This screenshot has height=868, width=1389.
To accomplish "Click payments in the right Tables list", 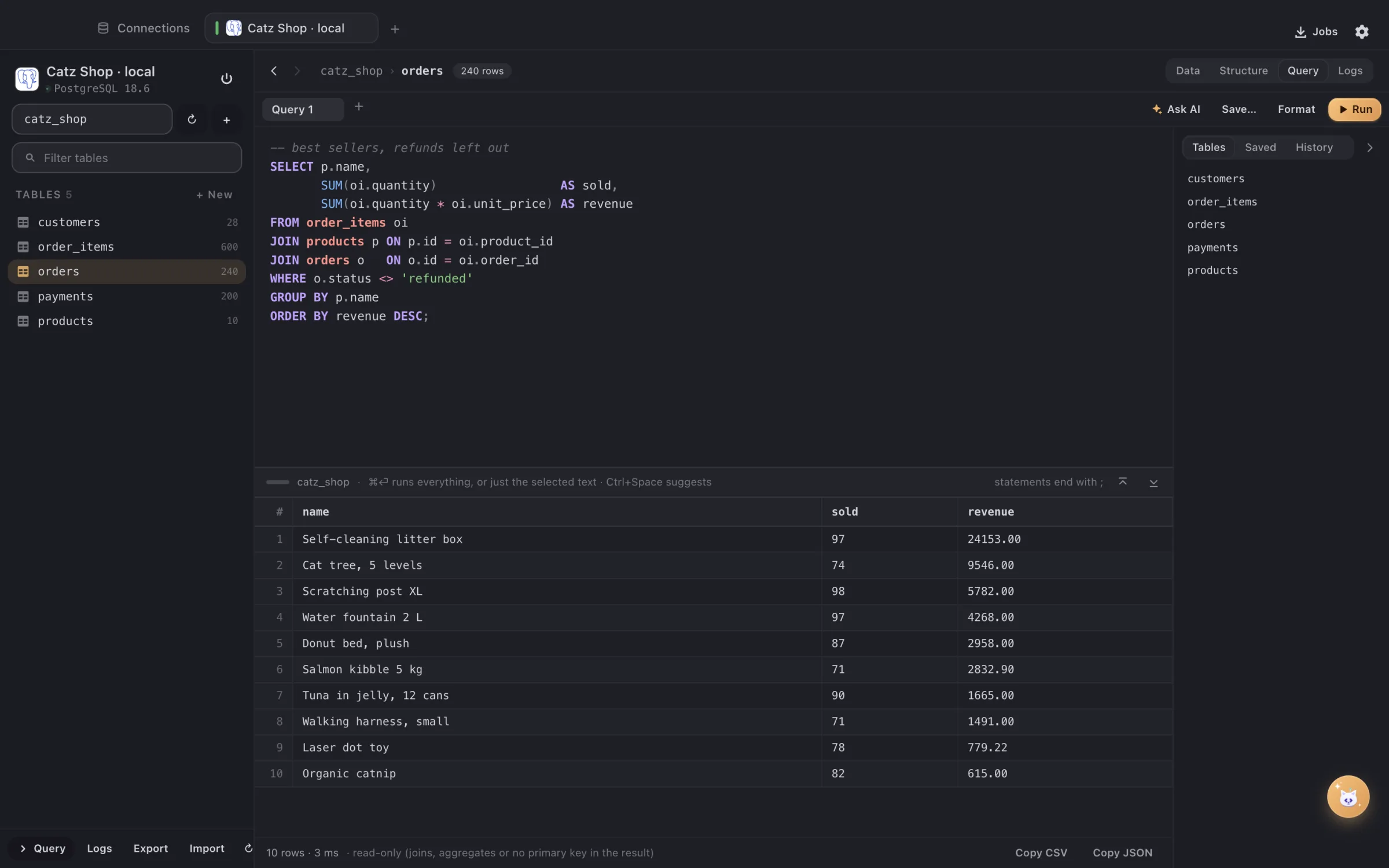I will 1212,248.
